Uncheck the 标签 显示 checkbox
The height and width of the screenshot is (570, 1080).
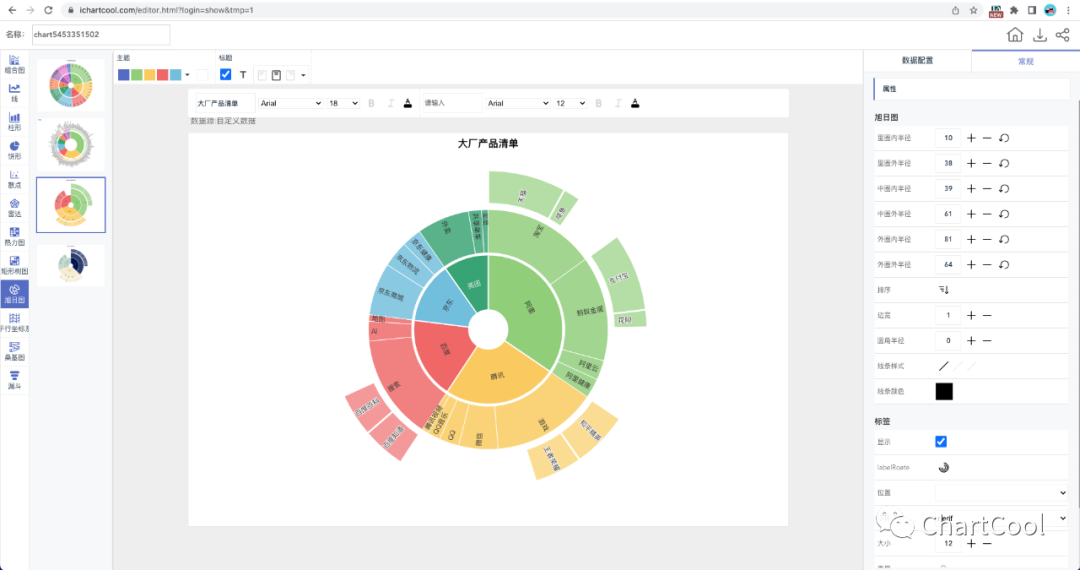click(x=941, y=441)
